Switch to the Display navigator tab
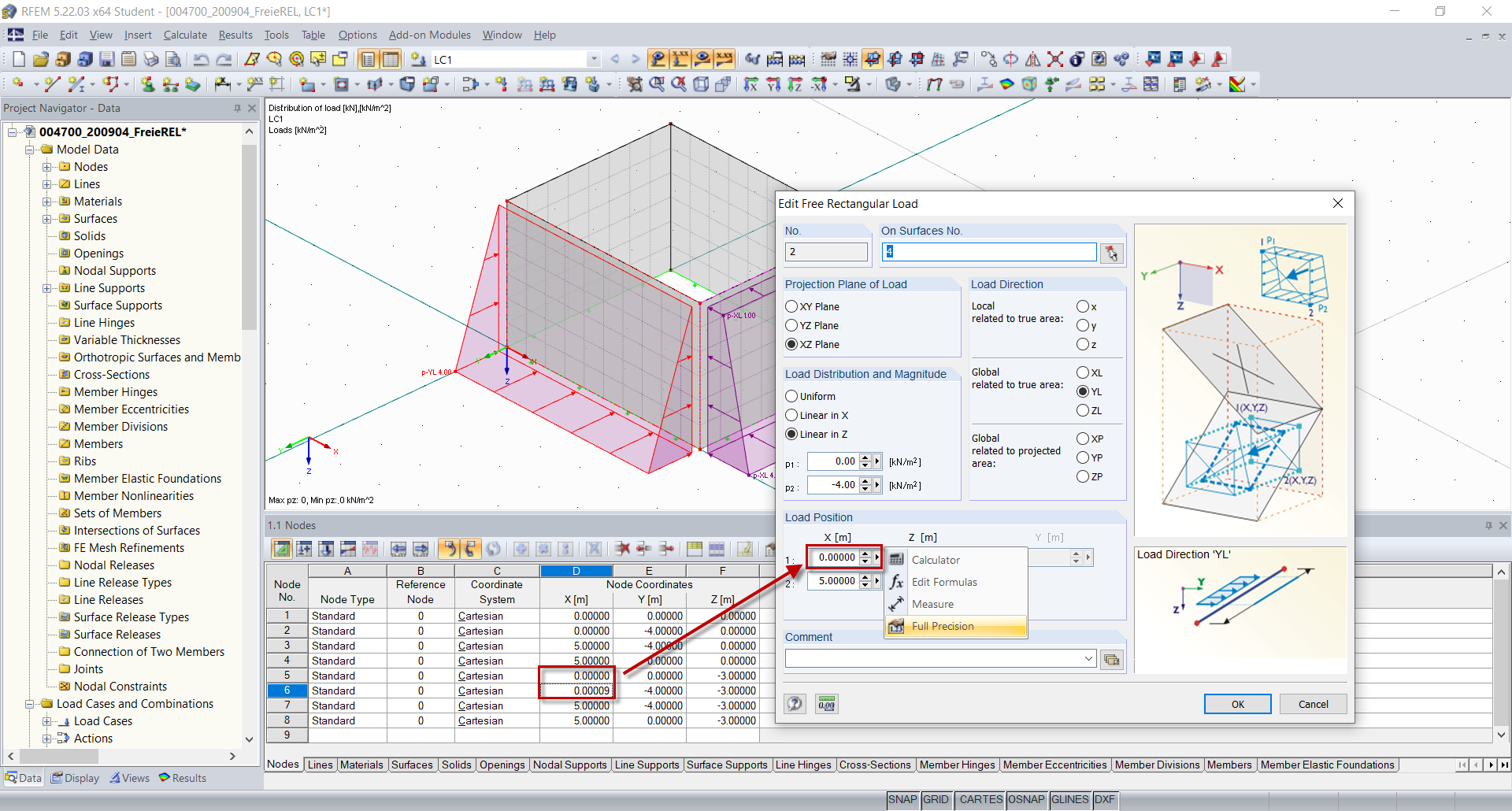The width and height of the screenshot is (1512, 811). pyautogui.click(x=76, y=778)
